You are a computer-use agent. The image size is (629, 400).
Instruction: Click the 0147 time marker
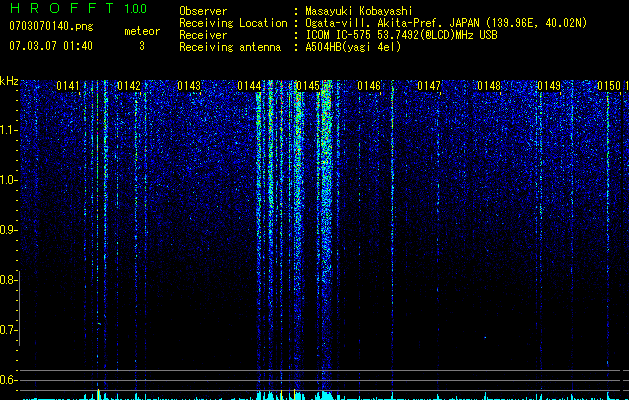click(x=429, y=86)
